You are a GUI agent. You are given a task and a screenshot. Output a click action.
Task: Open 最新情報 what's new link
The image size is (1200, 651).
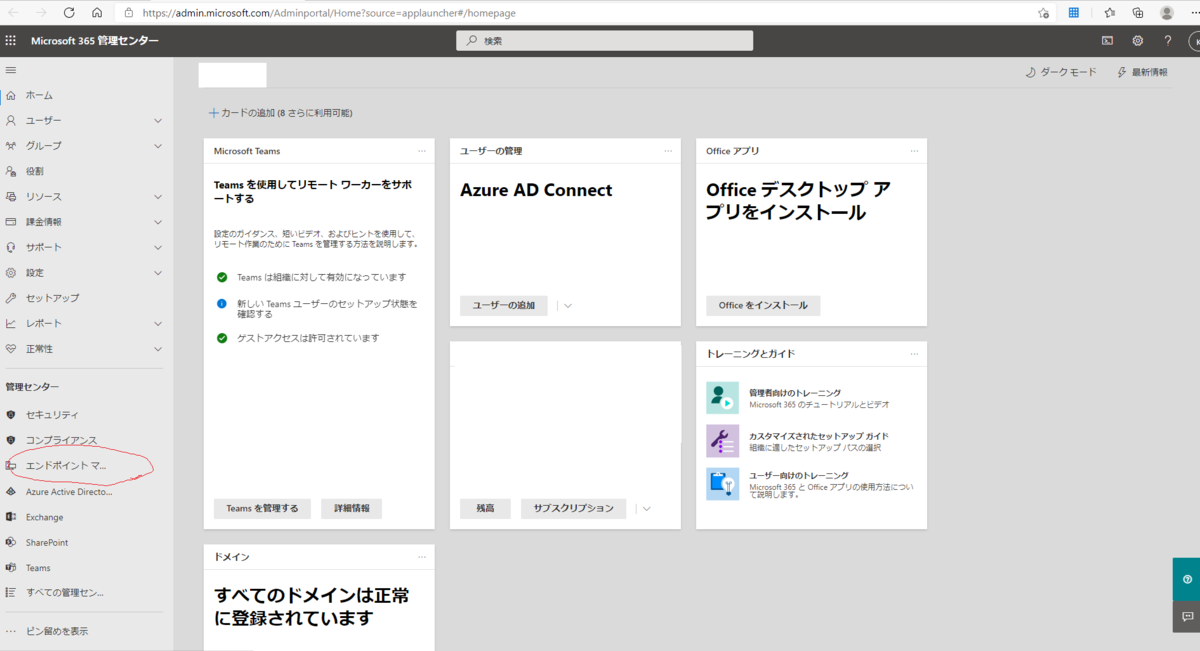point(1142,72)
